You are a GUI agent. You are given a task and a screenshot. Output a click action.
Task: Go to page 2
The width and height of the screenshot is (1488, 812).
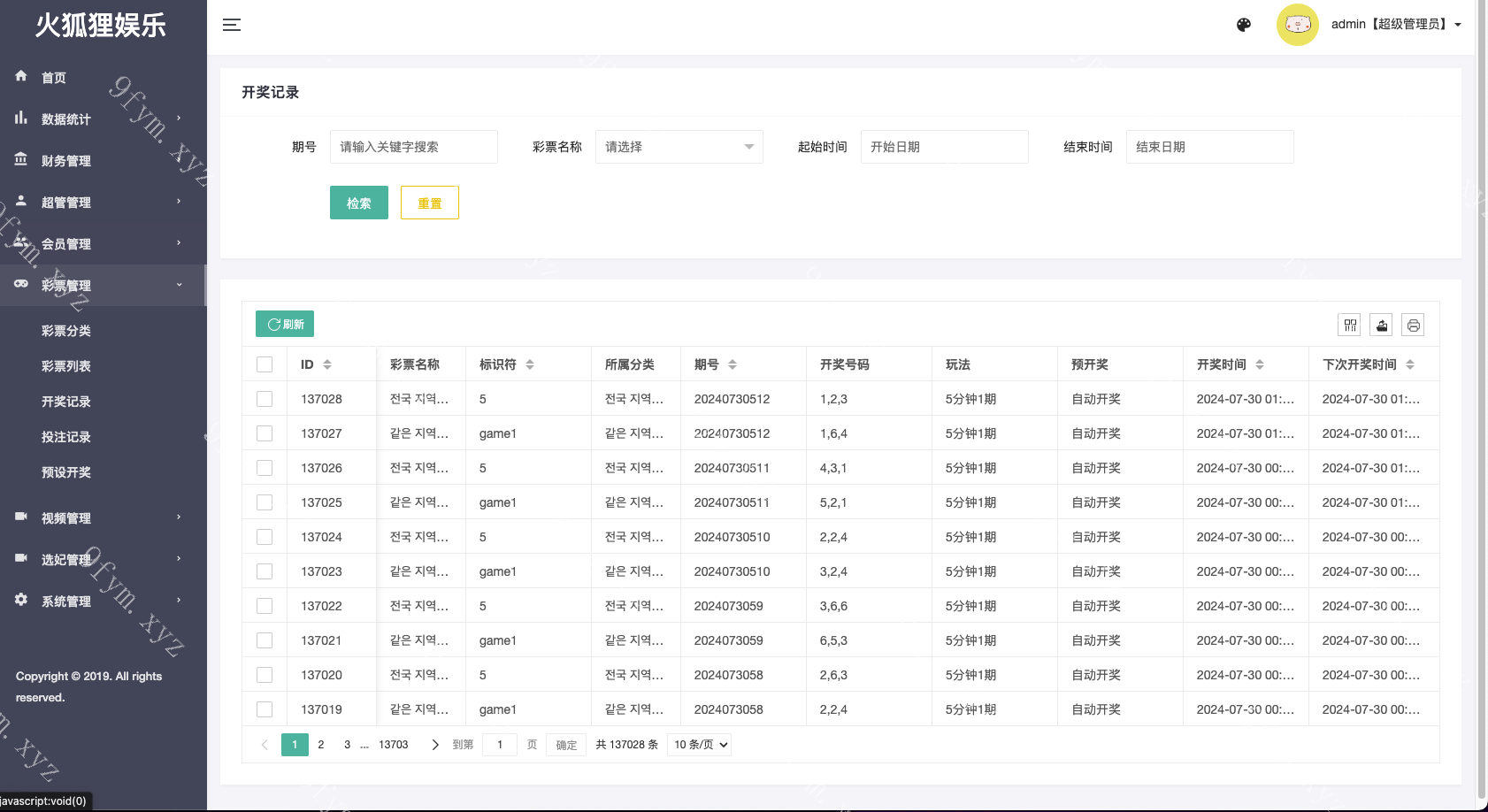321,745
